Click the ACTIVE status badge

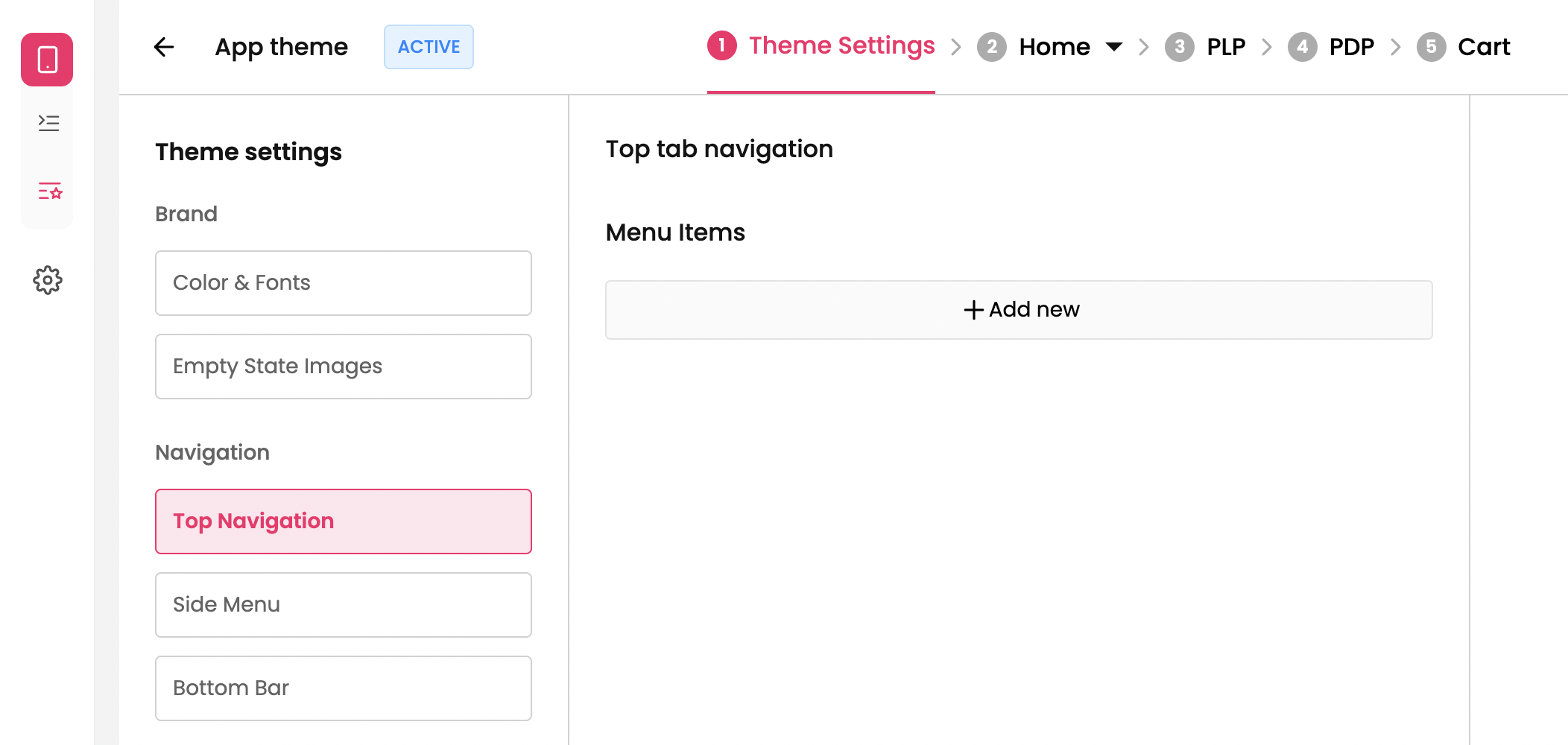point(429,47)
